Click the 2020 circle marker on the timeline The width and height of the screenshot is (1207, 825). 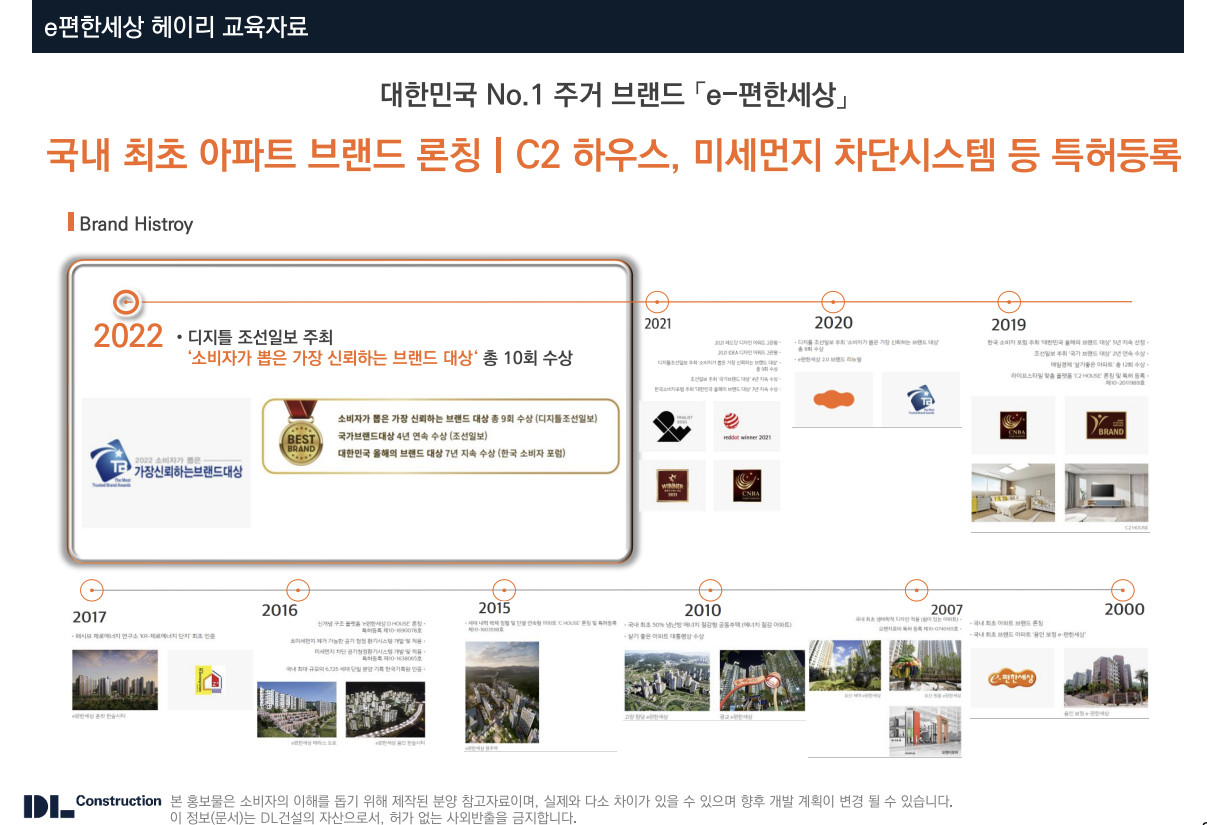tap(833, 300)
